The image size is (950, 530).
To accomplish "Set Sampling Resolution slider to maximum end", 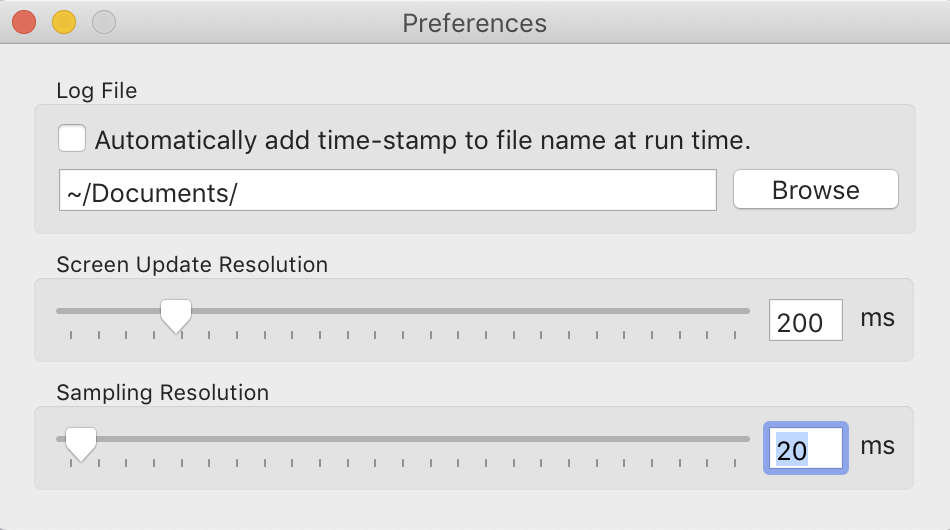I will click(746, 438).
